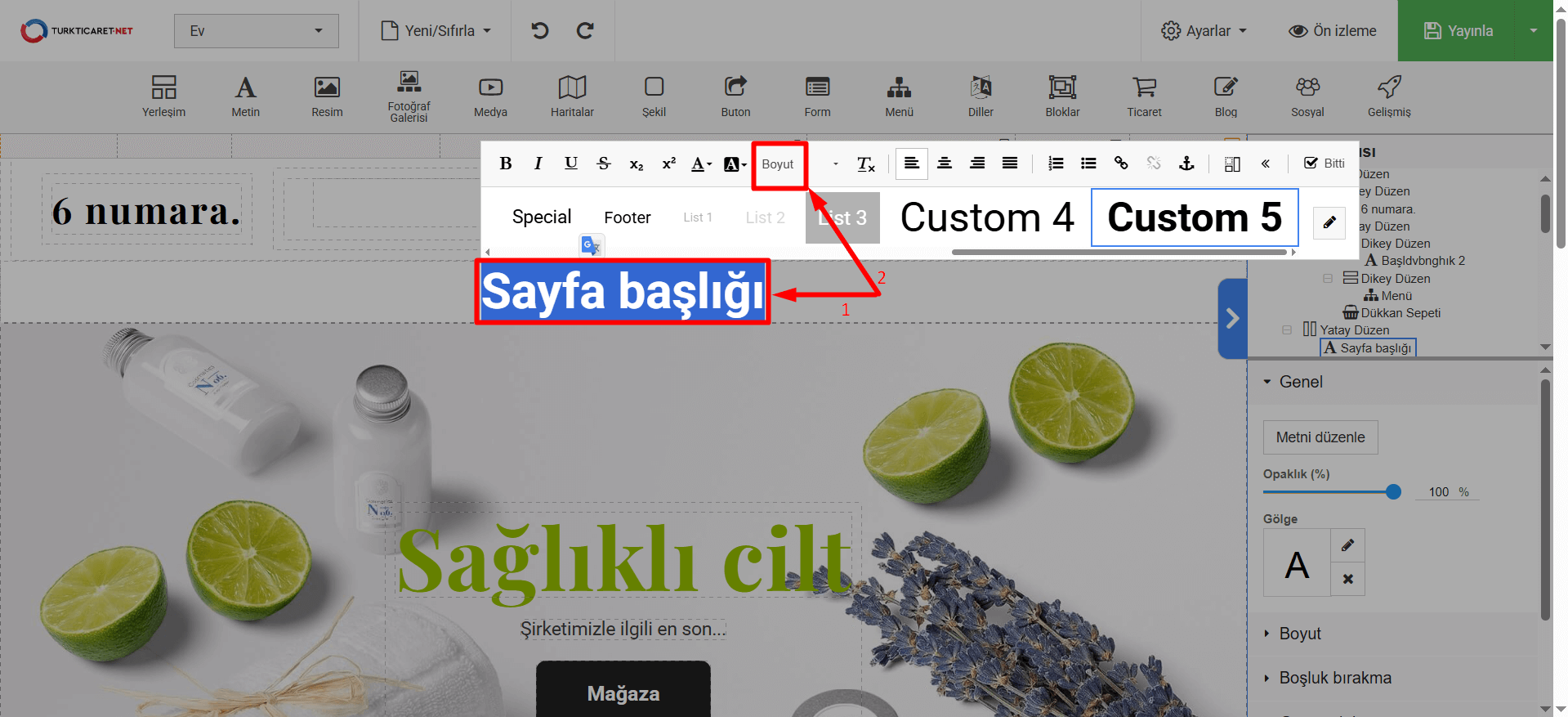
Task: Open Gelişmiş advanced tools
Action: [x=1389, y=96]
